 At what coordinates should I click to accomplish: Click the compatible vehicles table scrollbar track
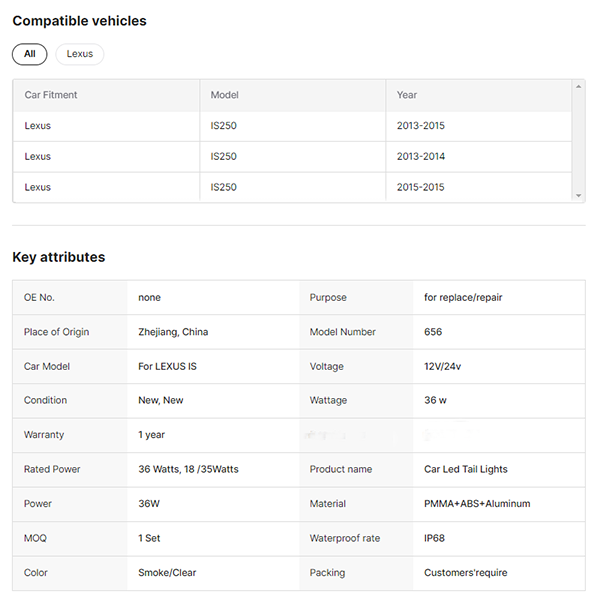(578, 140)
